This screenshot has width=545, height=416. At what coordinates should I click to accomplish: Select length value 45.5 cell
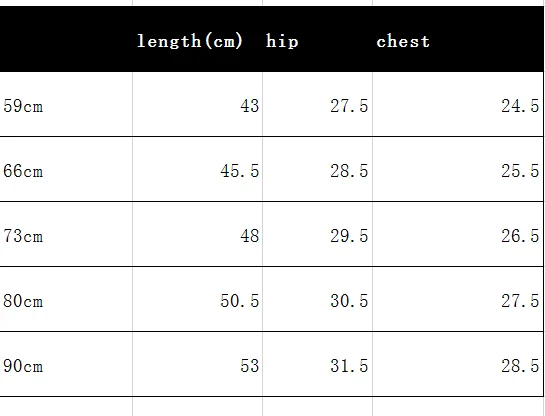(197, 169)
